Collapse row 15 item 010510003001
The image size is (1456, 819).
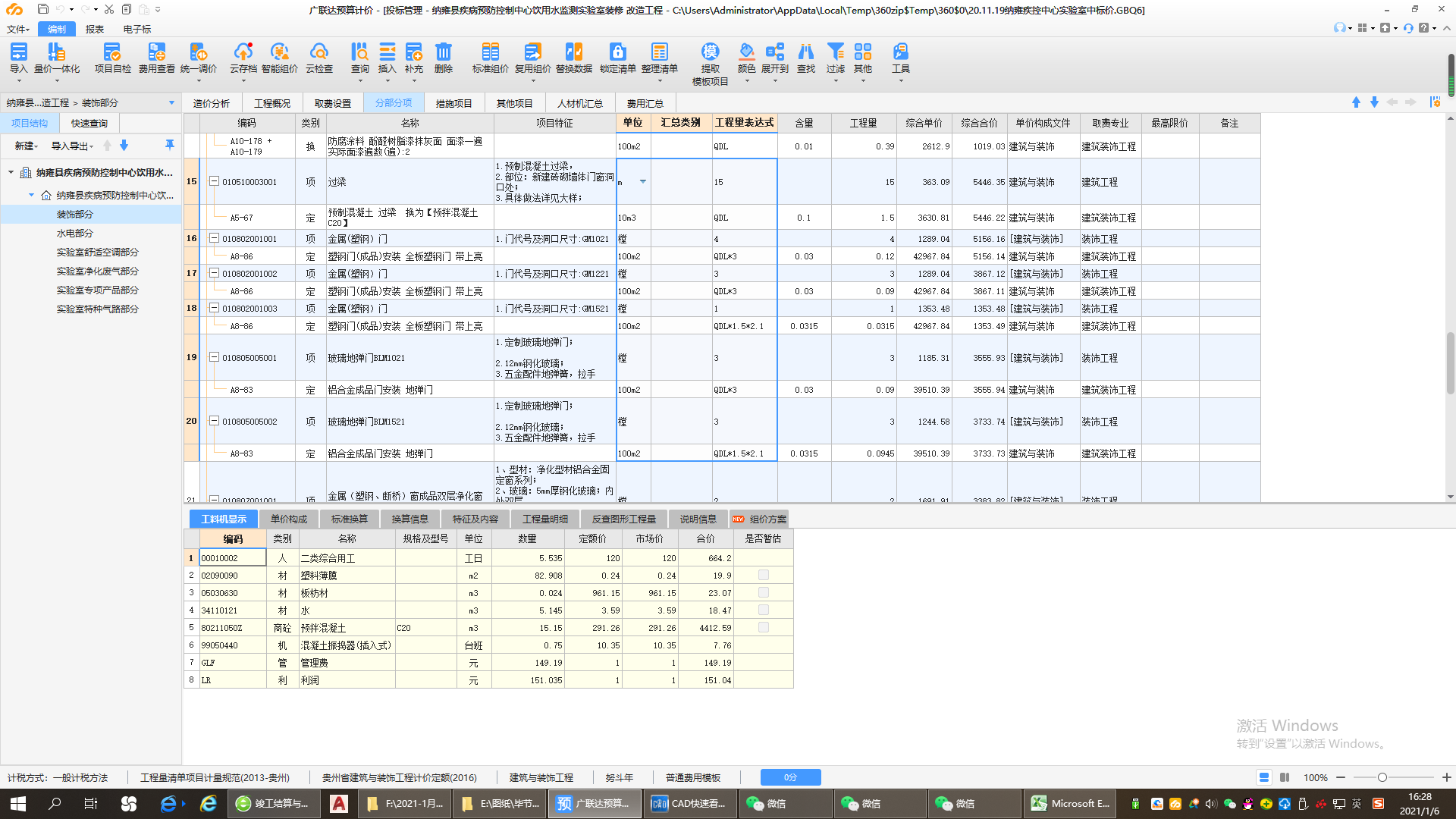pyautogui.click(x=214, y=181)
